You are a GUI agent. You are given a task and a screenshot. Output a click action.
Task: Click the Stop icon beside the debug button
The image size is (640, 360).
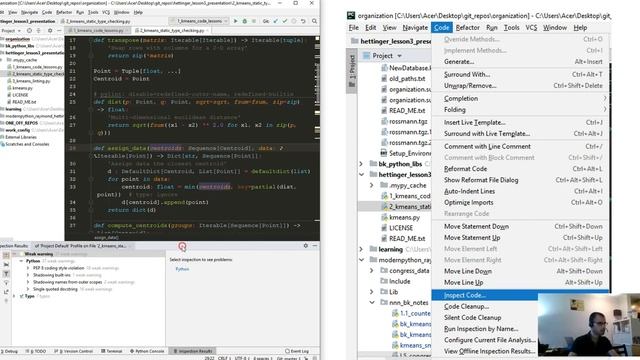(253, 21)
